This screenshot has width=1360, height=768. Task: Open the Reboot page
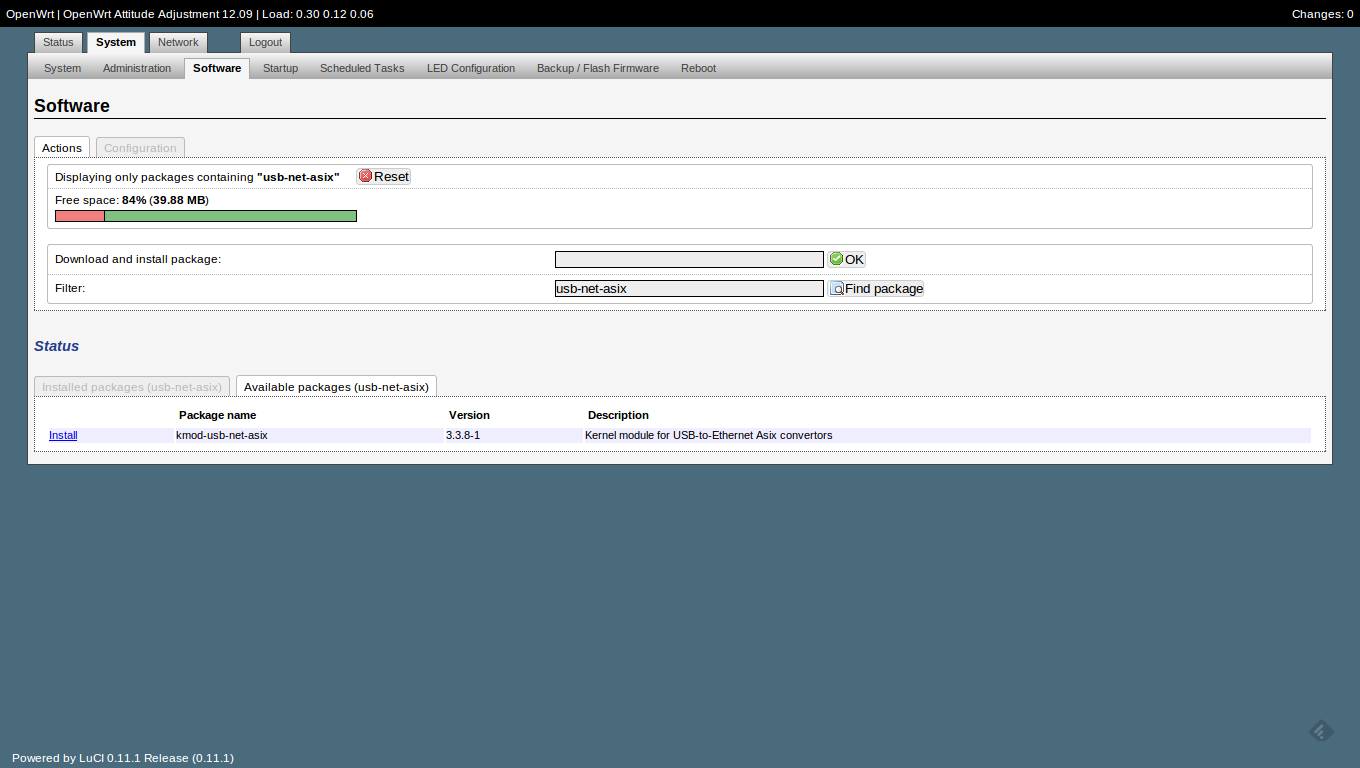tap(698, 68)
